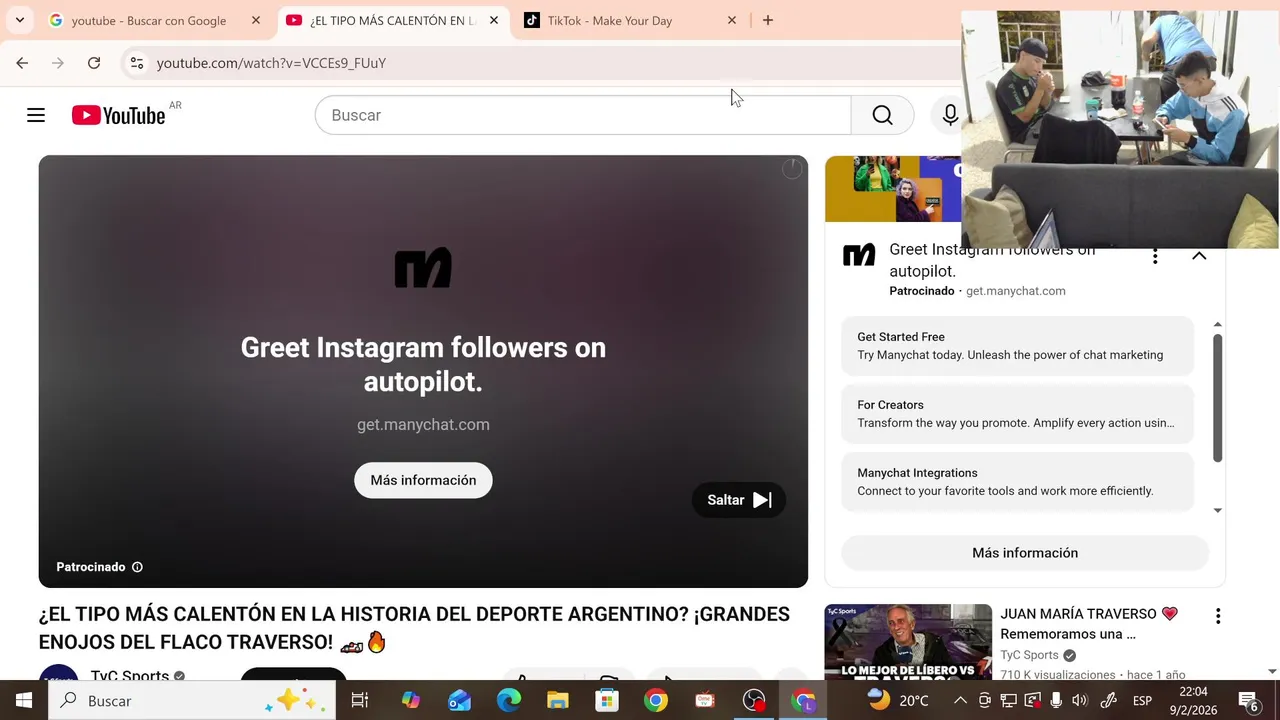
Task: Open options menu for the Traverso suggestion
Action: click(x=1218, y=616)
